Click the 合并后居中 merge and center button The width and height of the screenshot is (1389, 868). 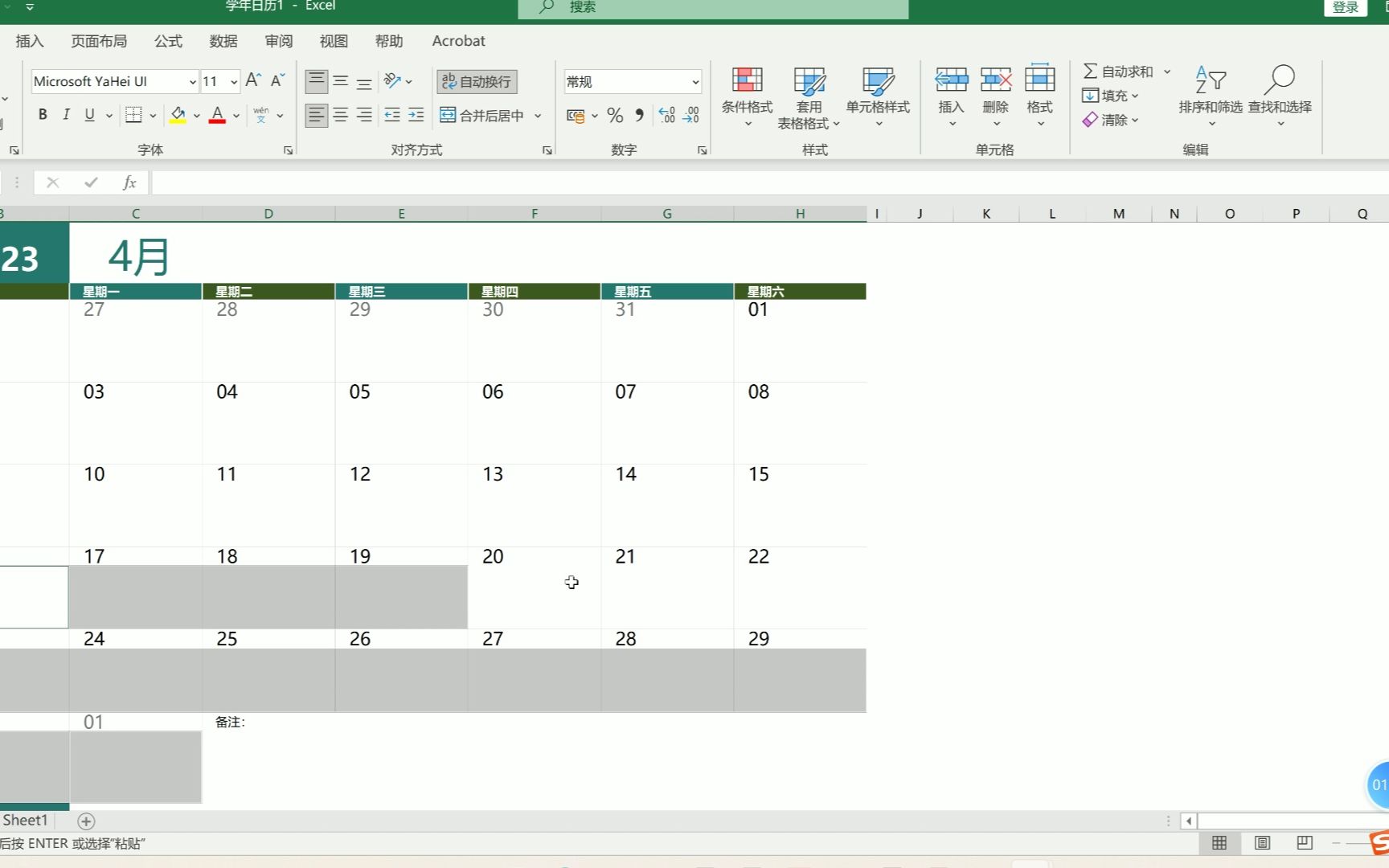pos(482,116)
